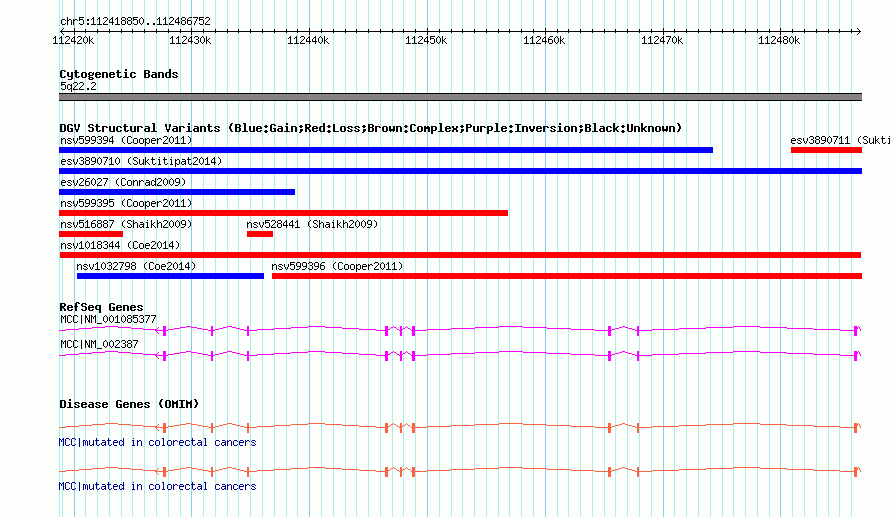This screenshot has height=517, width=890.
Task: Open the nsv599395 (Cooper2011) label
Action: pyautogui.click(x=126, y=203)
